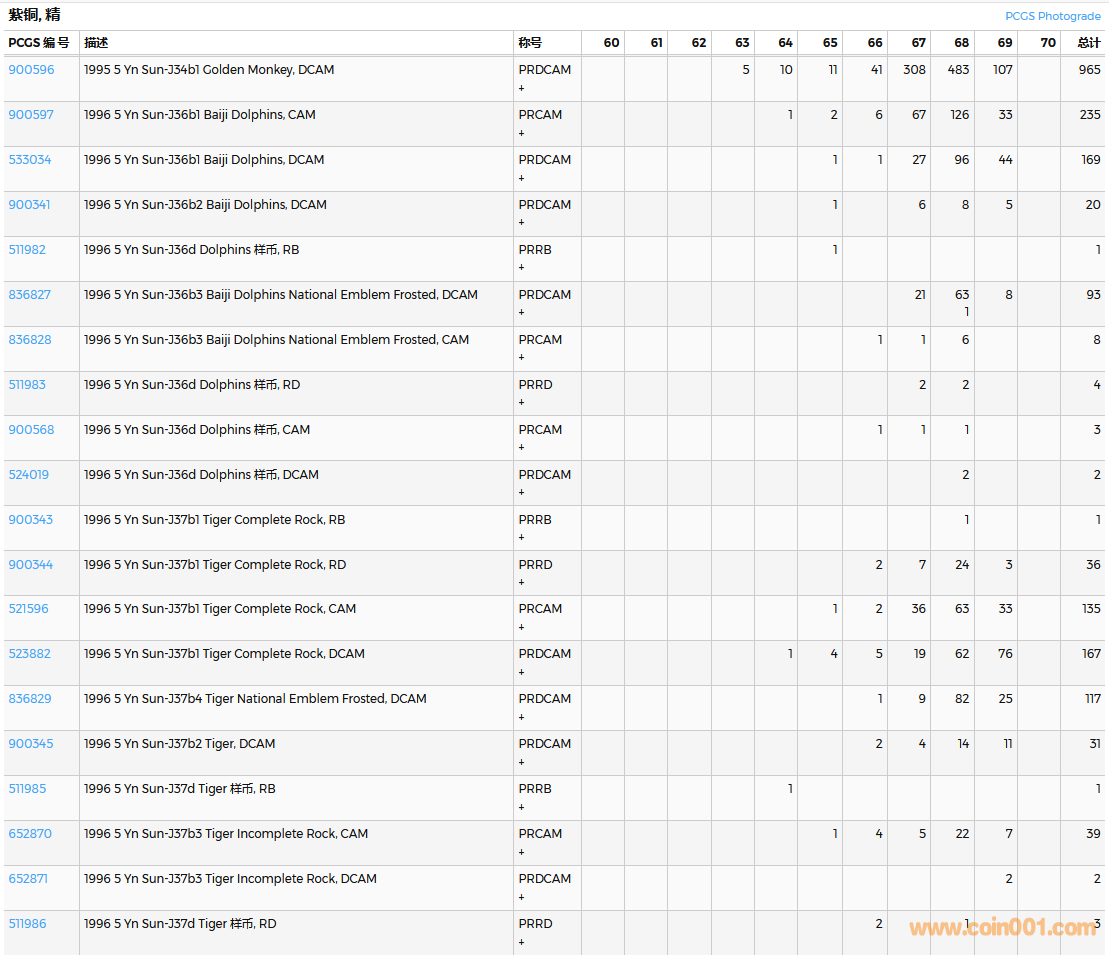The width and height of the screenshot is (1109, 955).
Task: Click the grade 70 column header
Action: point(1047,43)
